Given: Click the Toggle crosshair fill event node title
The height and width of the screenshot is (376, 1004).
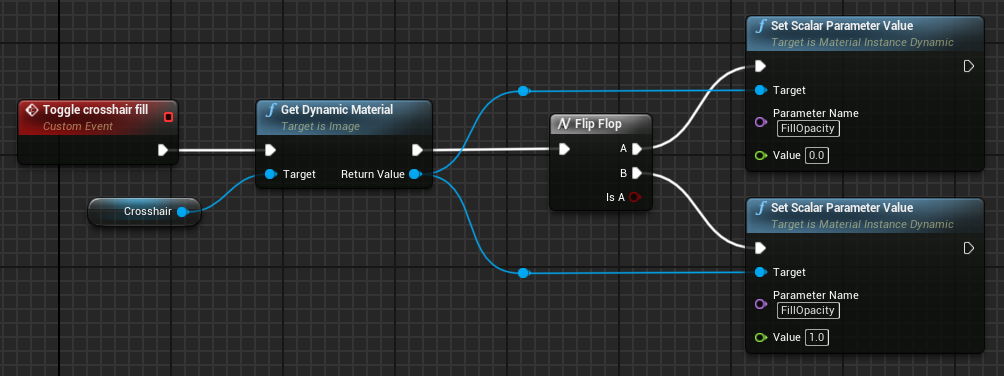Looking at the screenshot, I should tap(95, 110).
